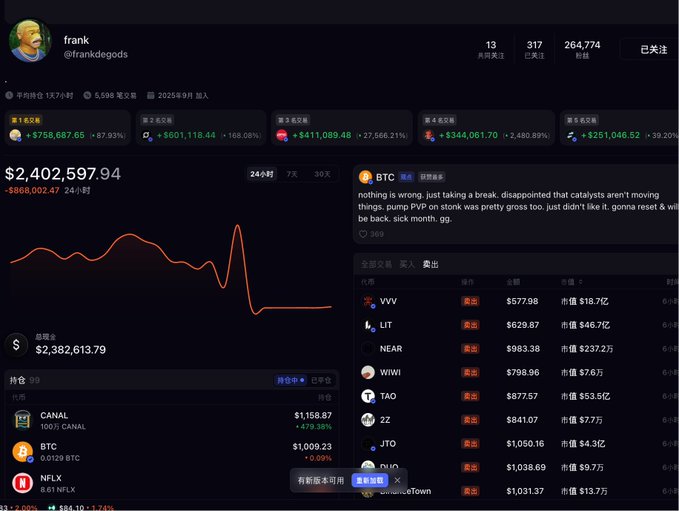Switch to the 买入 buy trades tab
Screen dimensions: 679x511
click(x=407, y=264)
